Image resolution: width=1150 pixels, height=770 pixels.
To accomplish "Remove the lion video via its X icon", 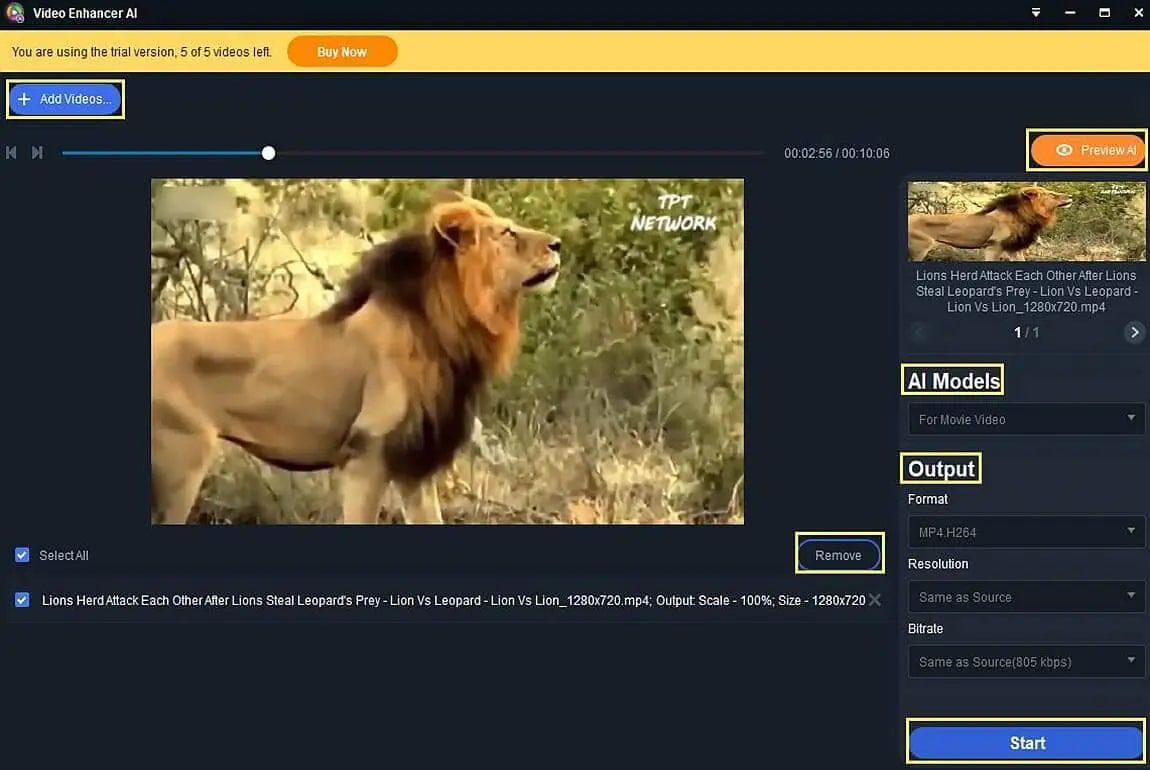I will pos(875,599).
